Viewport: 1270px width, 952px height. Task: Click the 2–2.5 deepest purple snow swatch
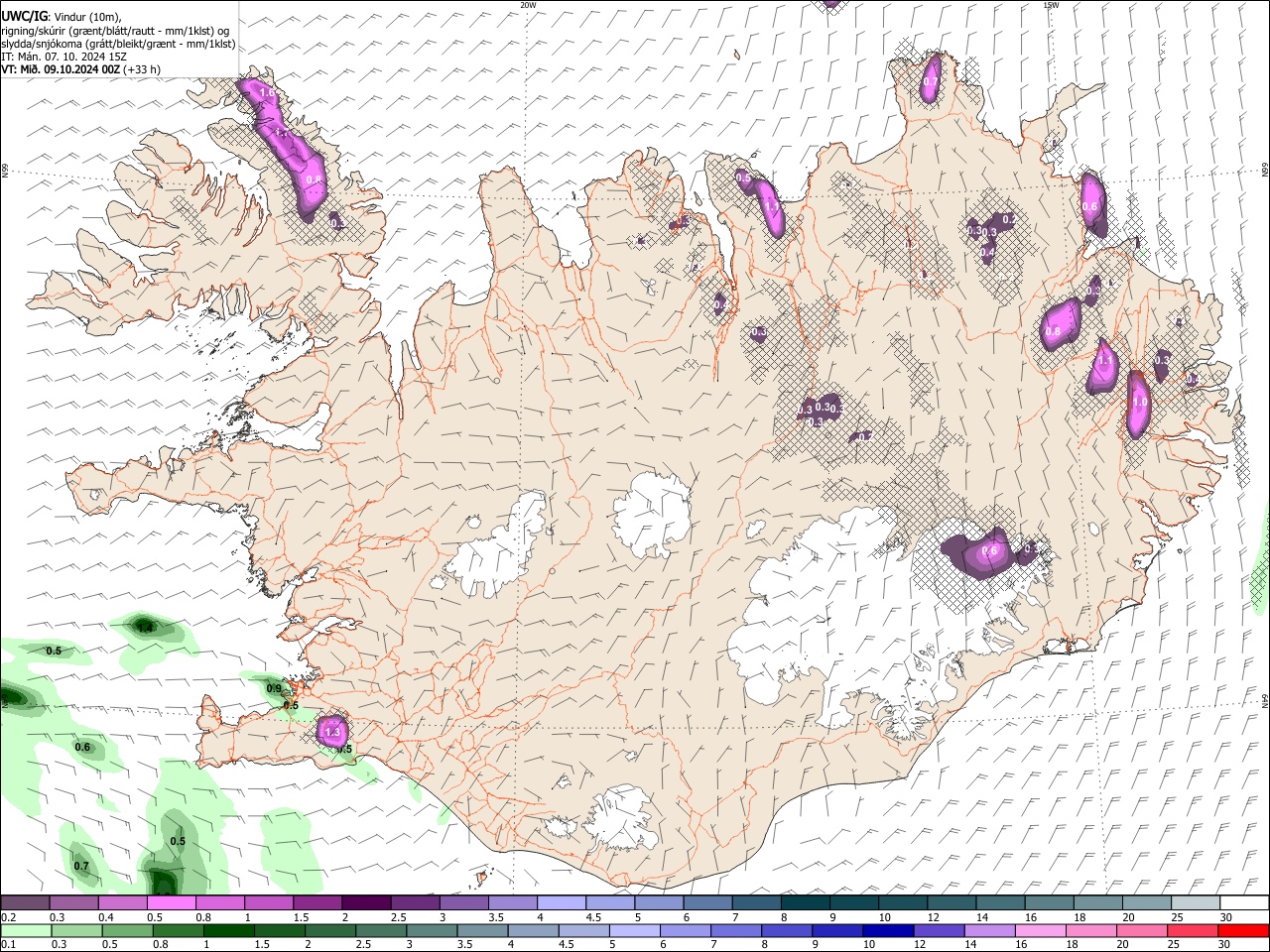point(366,903)
